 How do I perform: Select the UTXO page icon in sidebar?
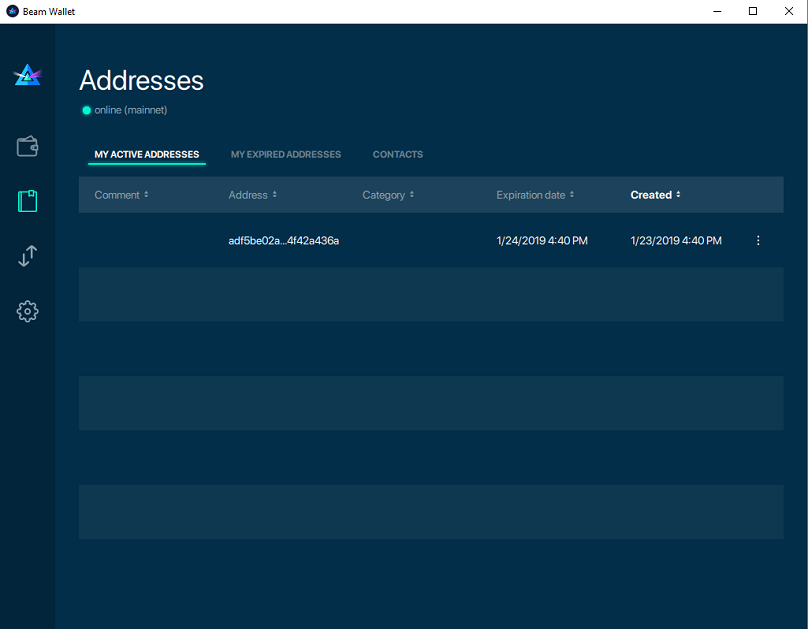(27, 200)
